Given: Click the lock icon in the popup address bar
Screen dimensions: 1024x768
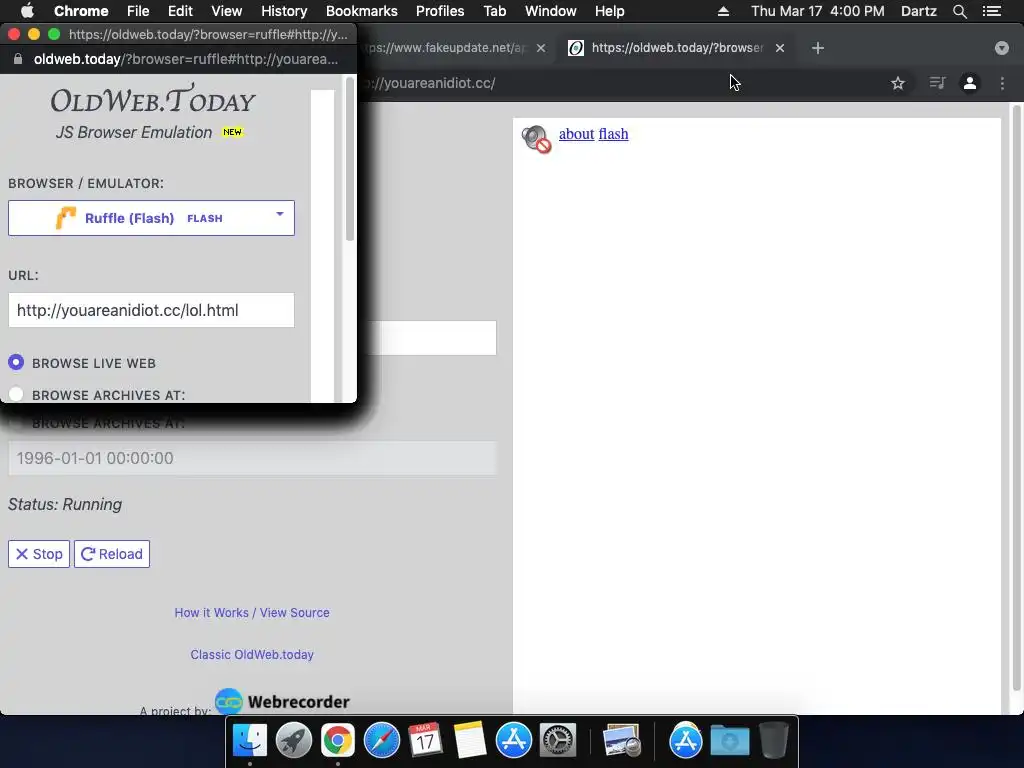Looking at the screenshot, I should click(18, 59).
